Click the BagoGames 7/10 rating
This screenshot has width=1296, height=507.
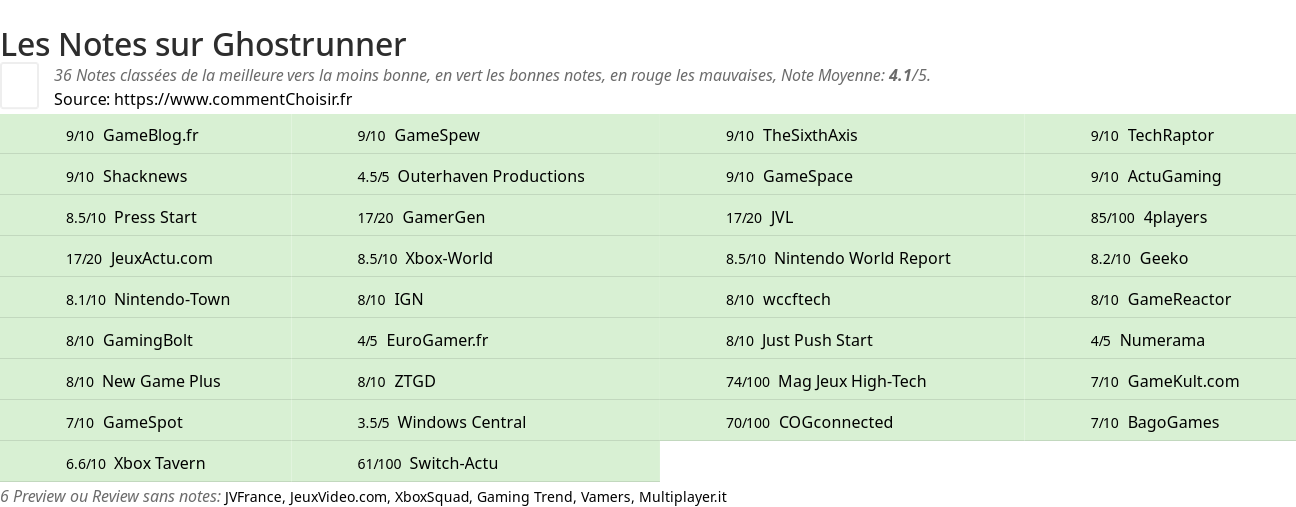1155,422
